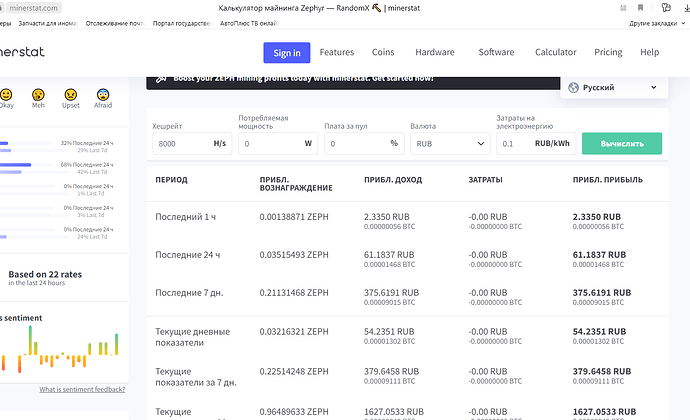Open the Портал государственных bookmark

[182, 23]
